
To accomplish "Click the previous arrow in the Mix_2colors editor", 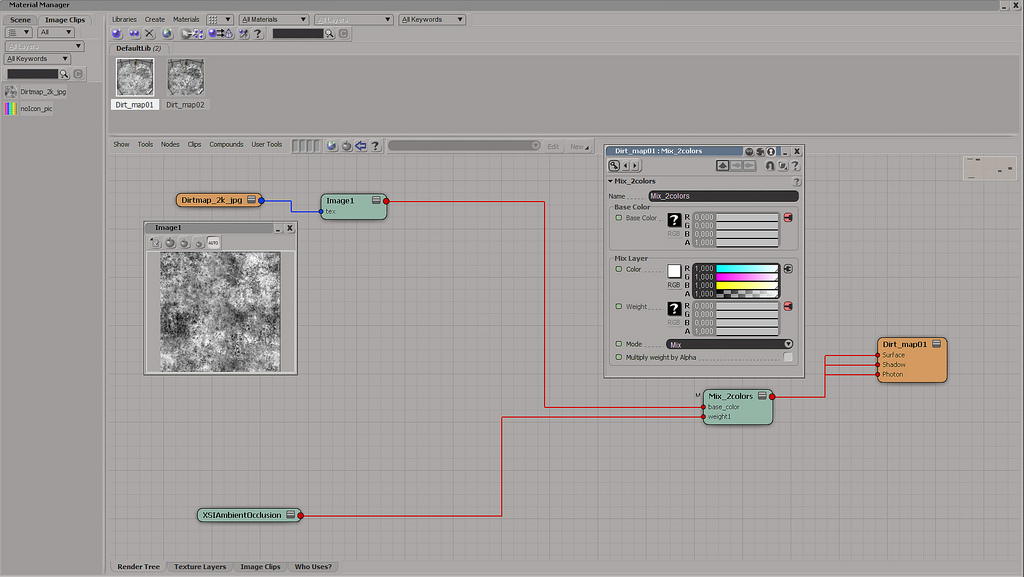I will pos(626,166).
